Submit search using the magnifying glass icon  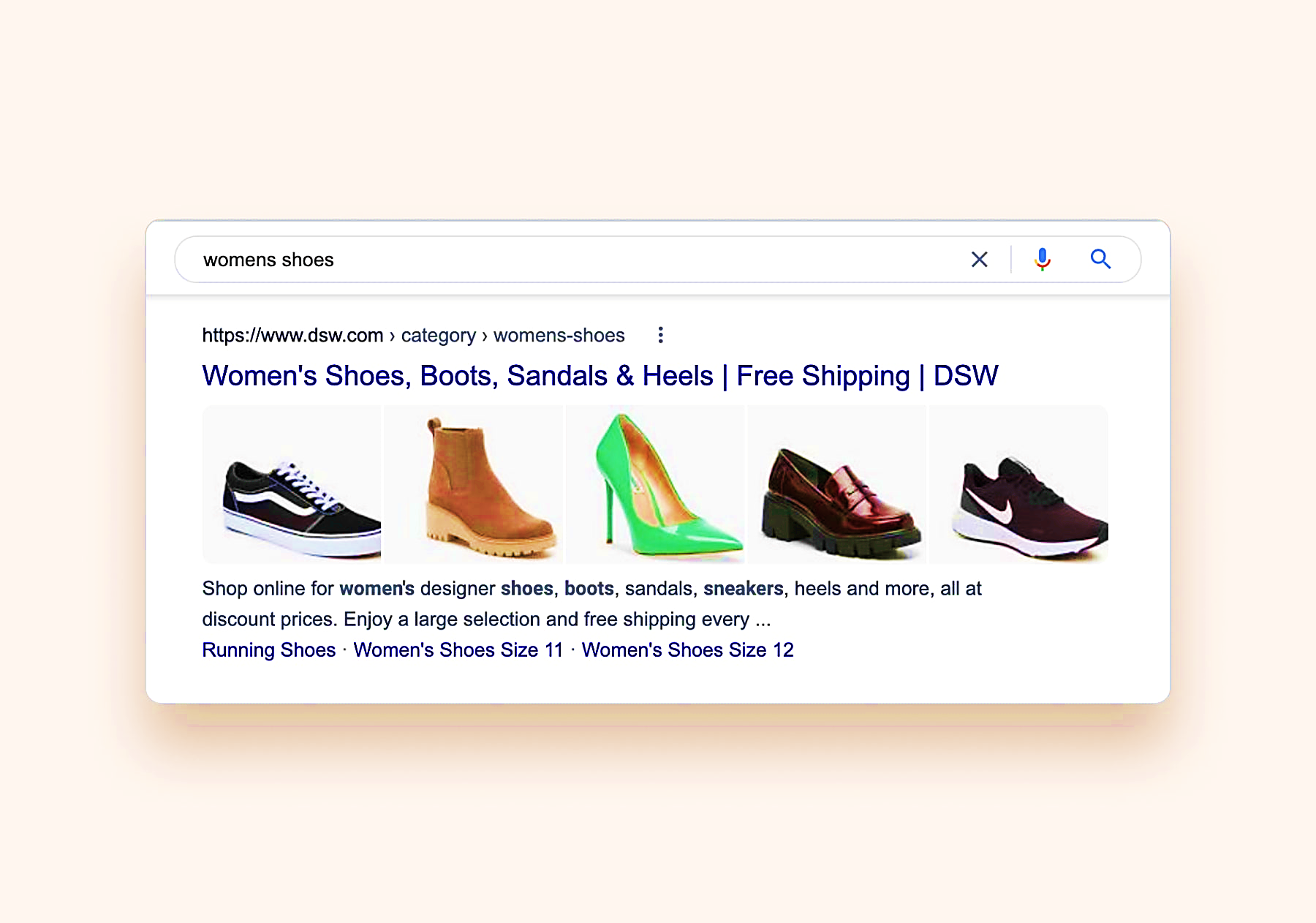point(1100,259)
